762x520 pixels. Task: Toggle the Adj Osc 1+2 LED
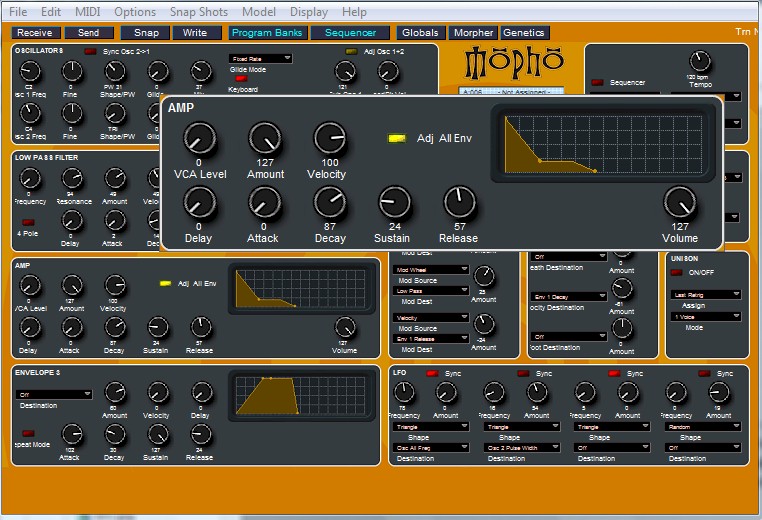pyautogui.click(x=351, y=51)
